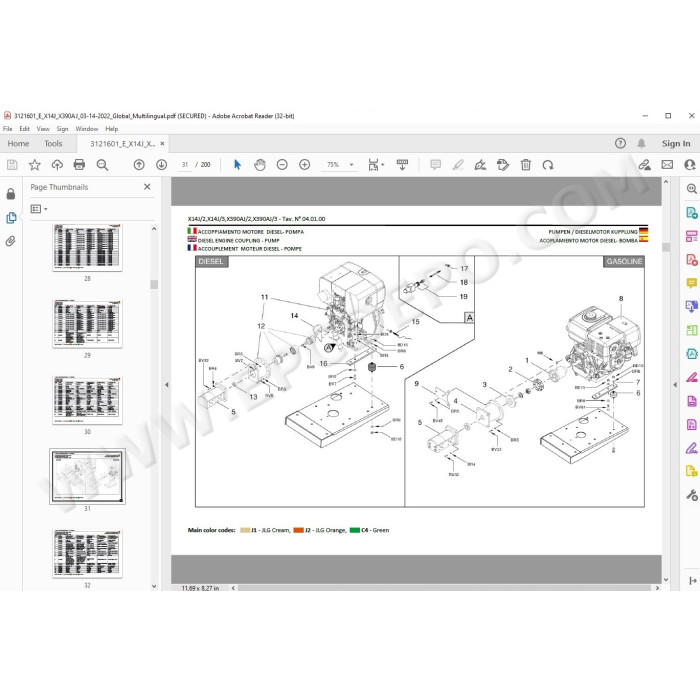Switch to the Home tab

[x=18, y=144]
